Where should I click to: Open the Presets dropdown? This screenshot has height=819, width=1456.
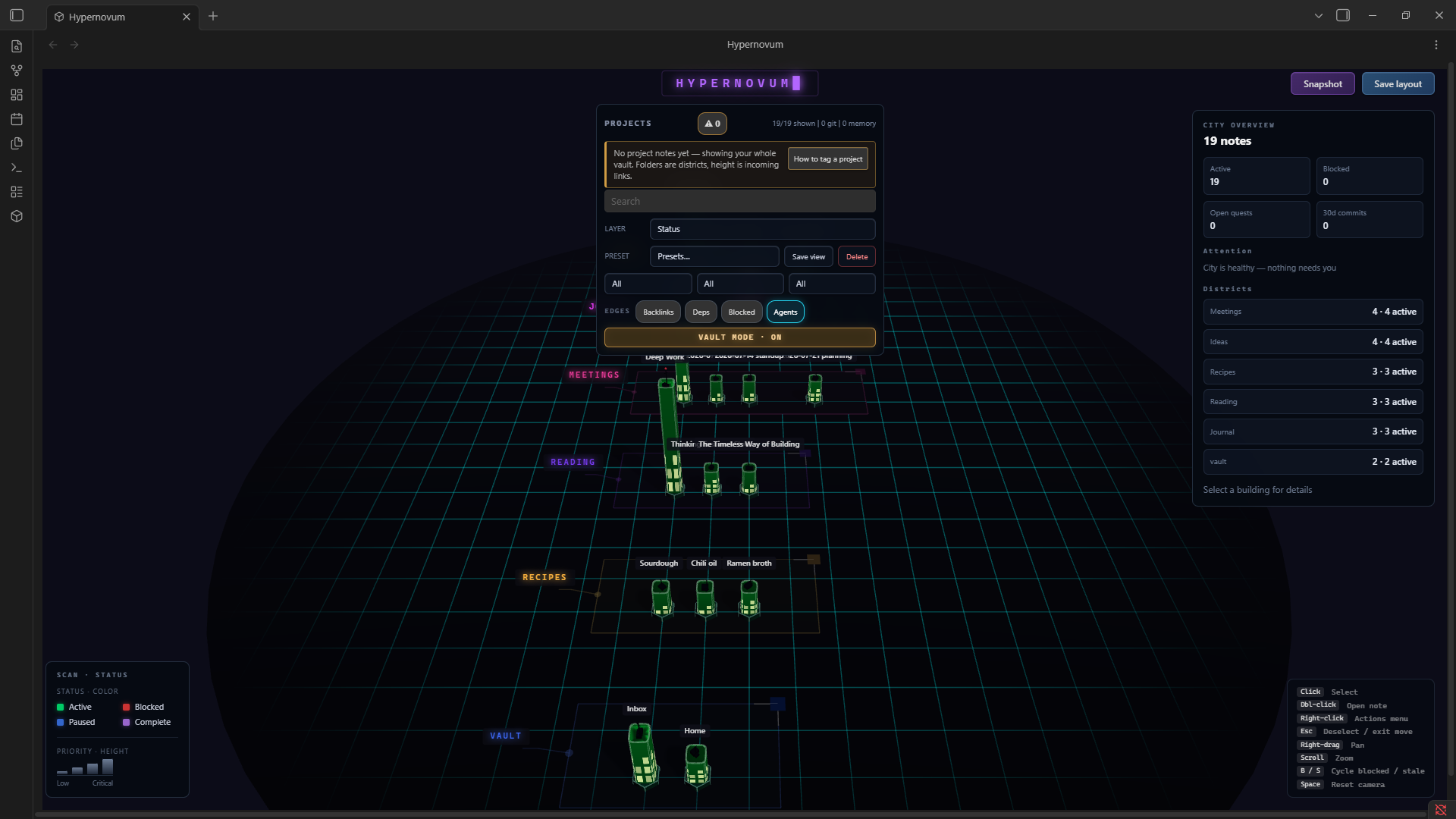click(714, 257)
